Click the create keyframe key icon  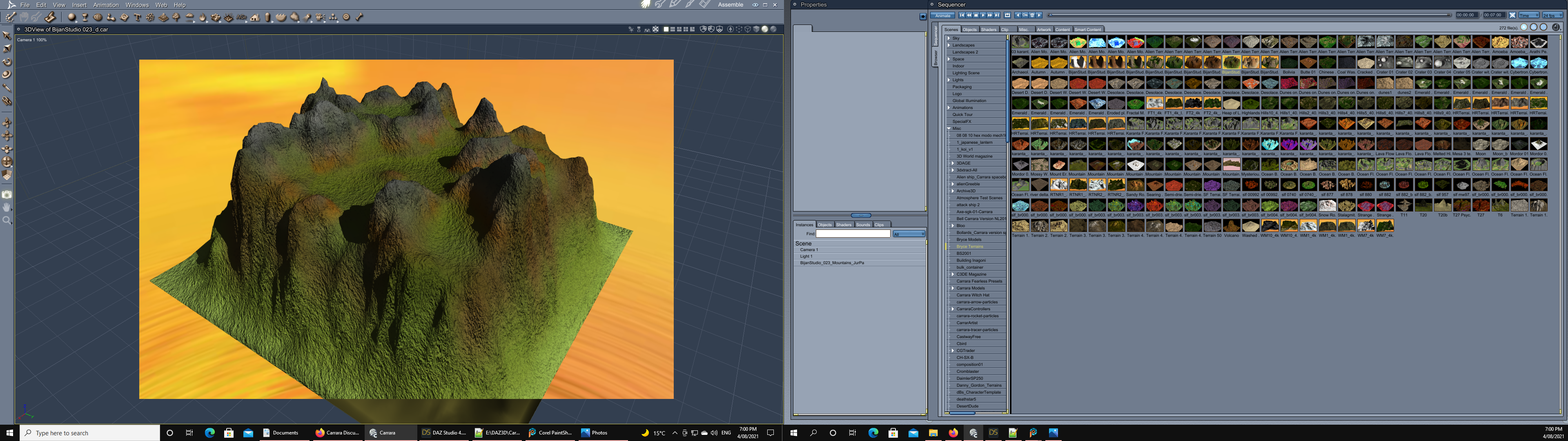click(x=1025, y=15)
